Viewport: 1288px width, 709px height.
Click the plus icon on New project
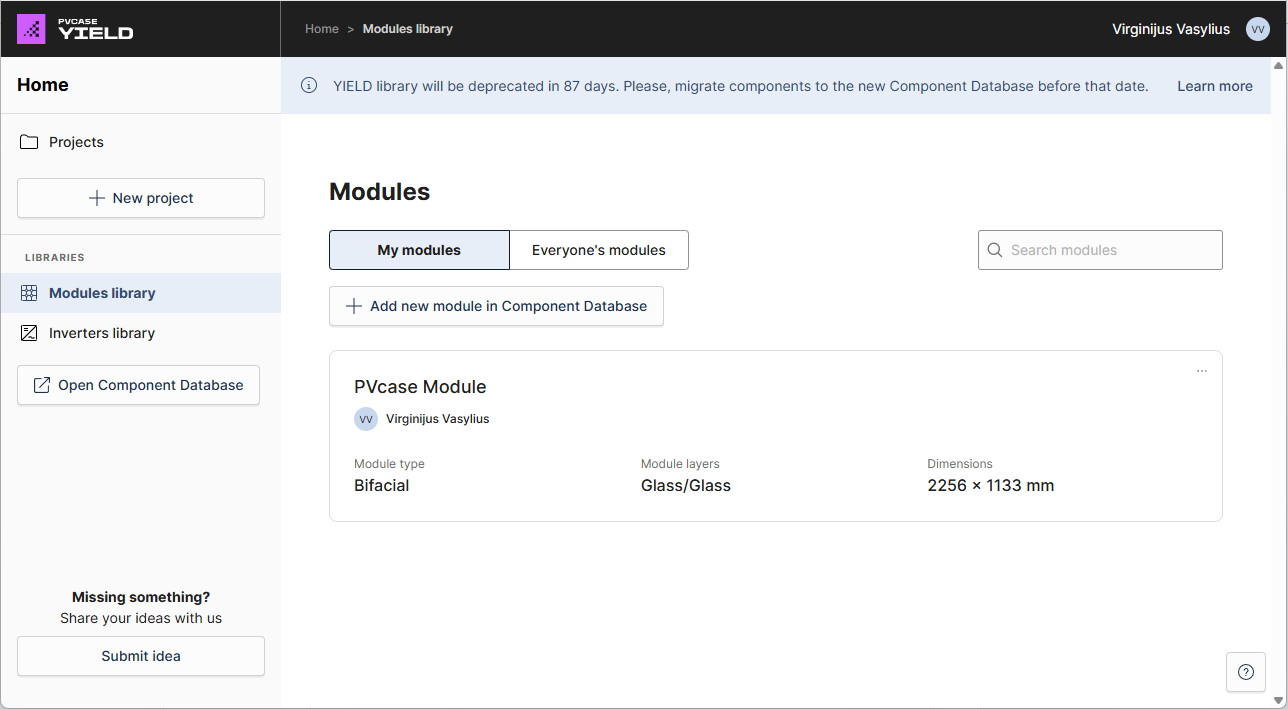(x=97, y=198)
